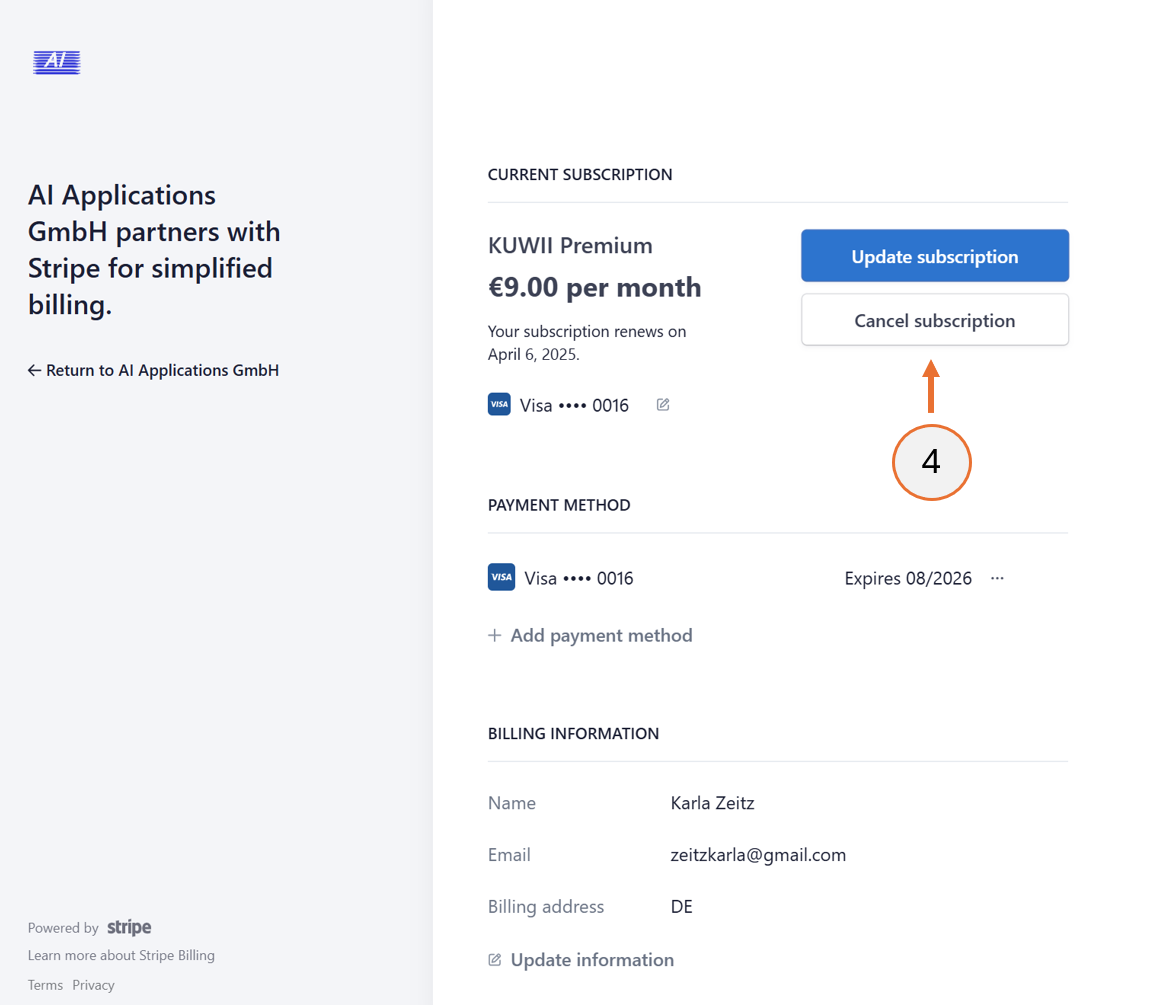Open Learn more about Stripe Billing
The height and width of the screenshot is (1005, 1152).
(x=121, y=955)
